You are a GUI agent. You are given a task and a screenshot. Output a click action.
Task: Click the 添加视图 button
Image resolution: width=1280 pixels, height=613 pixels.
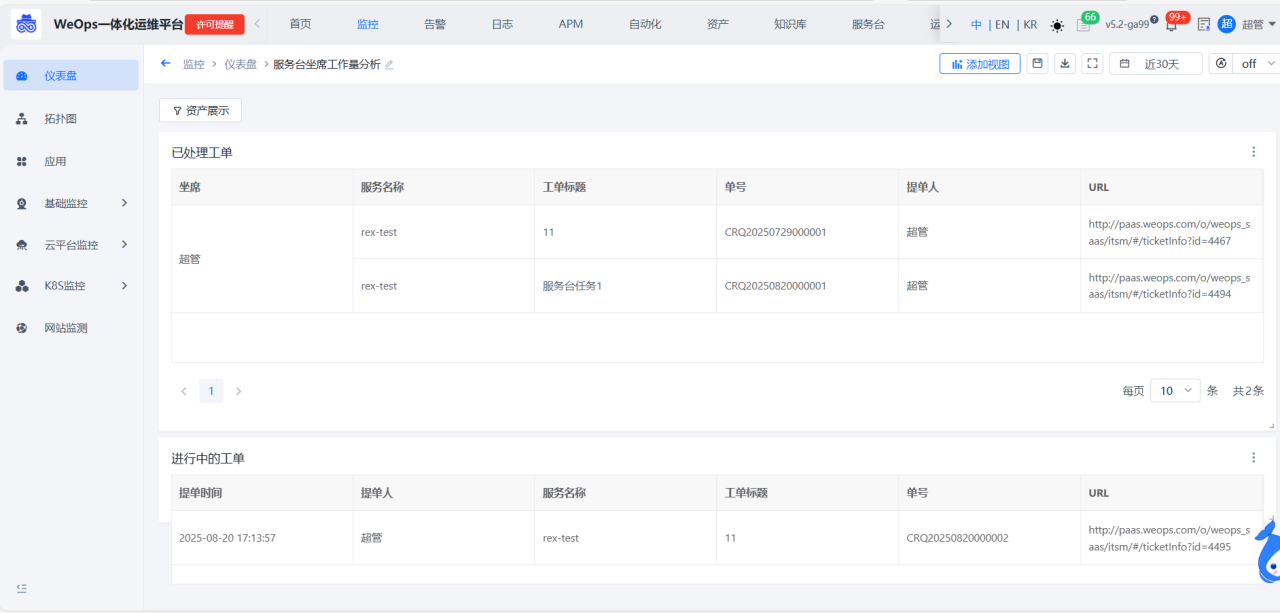coord(980,64)
